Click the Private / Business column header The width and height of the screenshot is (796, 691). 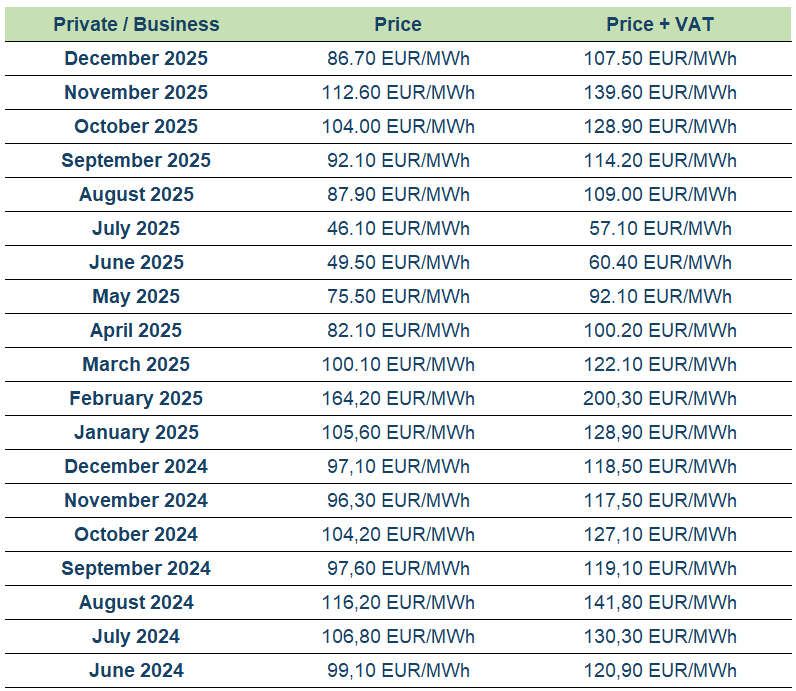136,24
